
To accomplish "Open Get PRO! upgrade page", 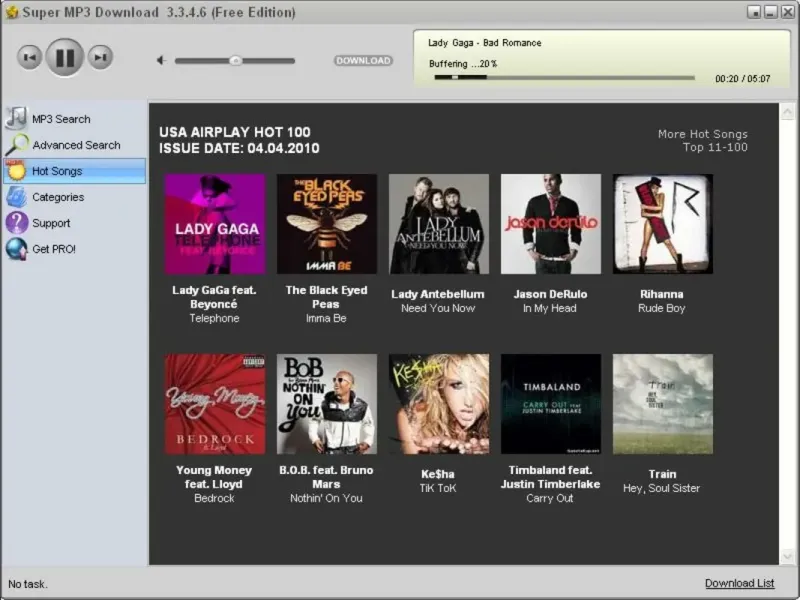I will pyautogui.click(x=75, y=249).
